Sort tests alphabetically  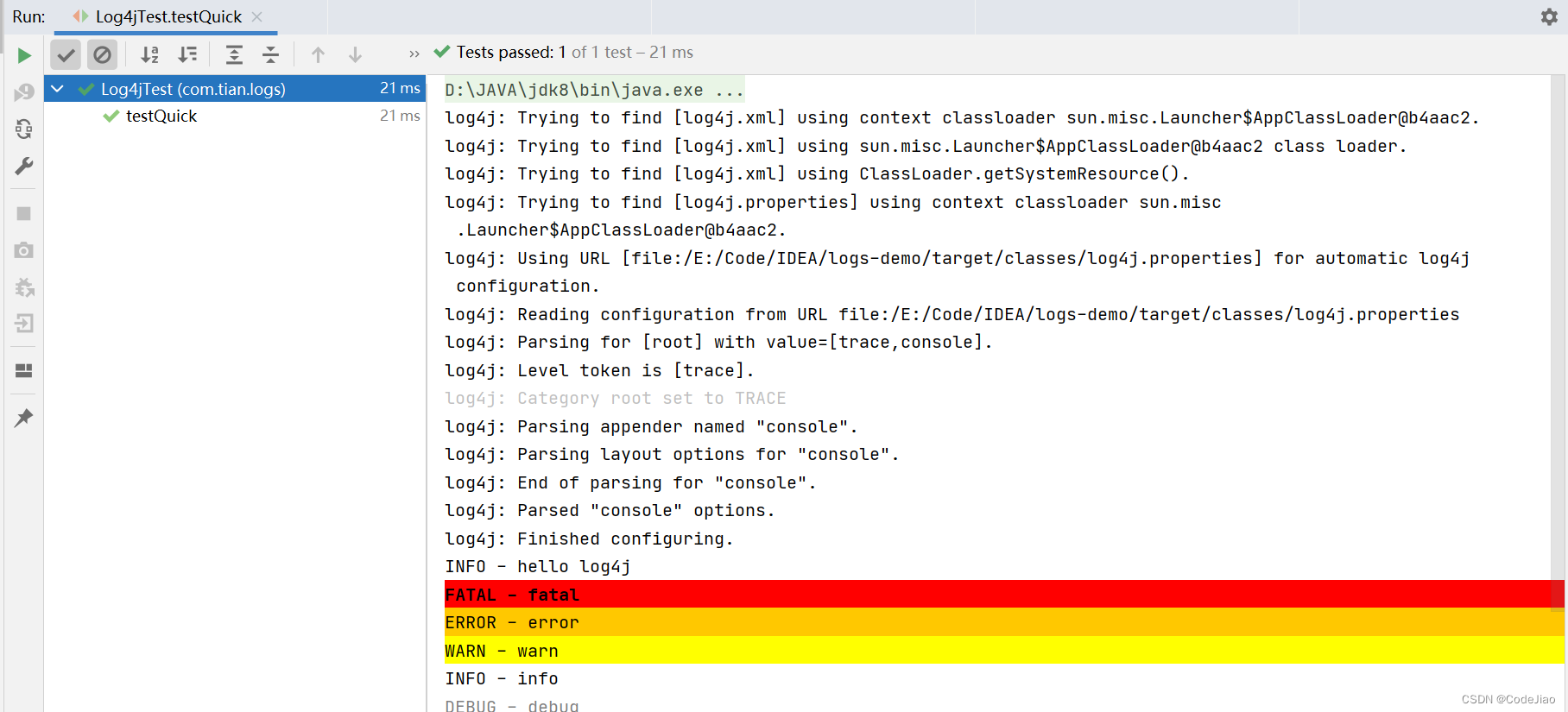(149, 55)
